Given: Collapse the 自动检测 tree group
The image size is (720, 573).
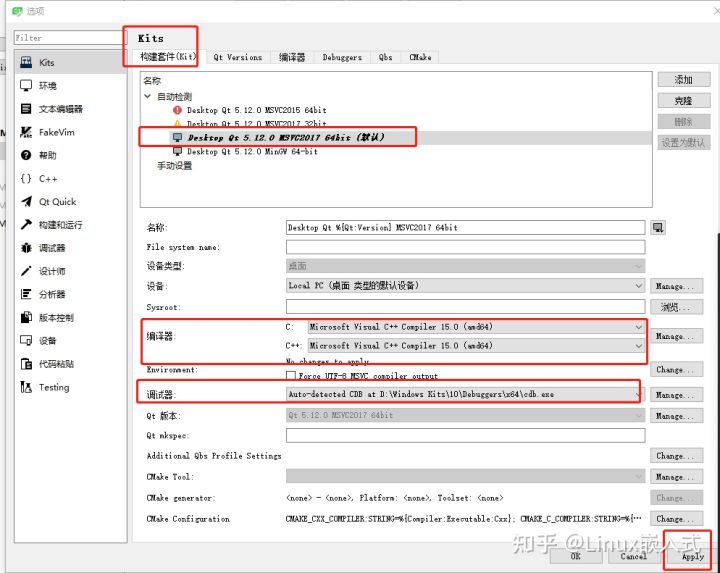Looking at the screenshot, I should click(x=148, y=96).
